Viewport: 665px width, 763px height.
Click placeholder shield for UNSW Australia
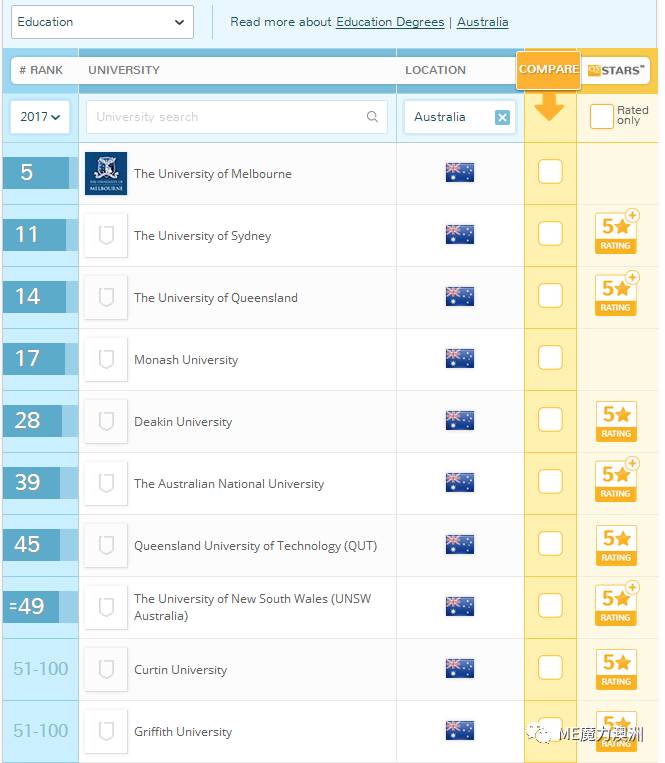106,607
